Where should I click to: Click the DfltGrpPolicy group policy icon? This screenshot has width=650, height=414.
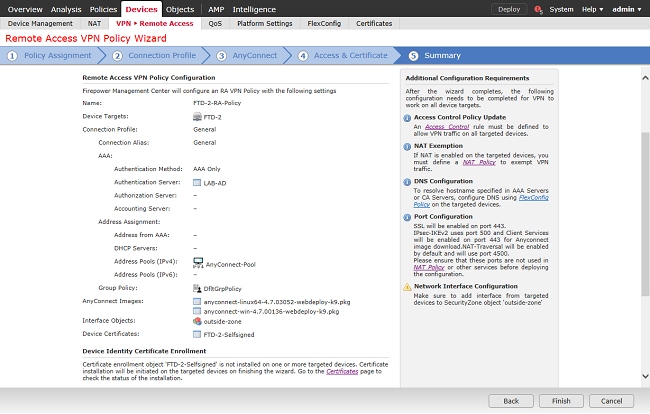coord(196,287)
